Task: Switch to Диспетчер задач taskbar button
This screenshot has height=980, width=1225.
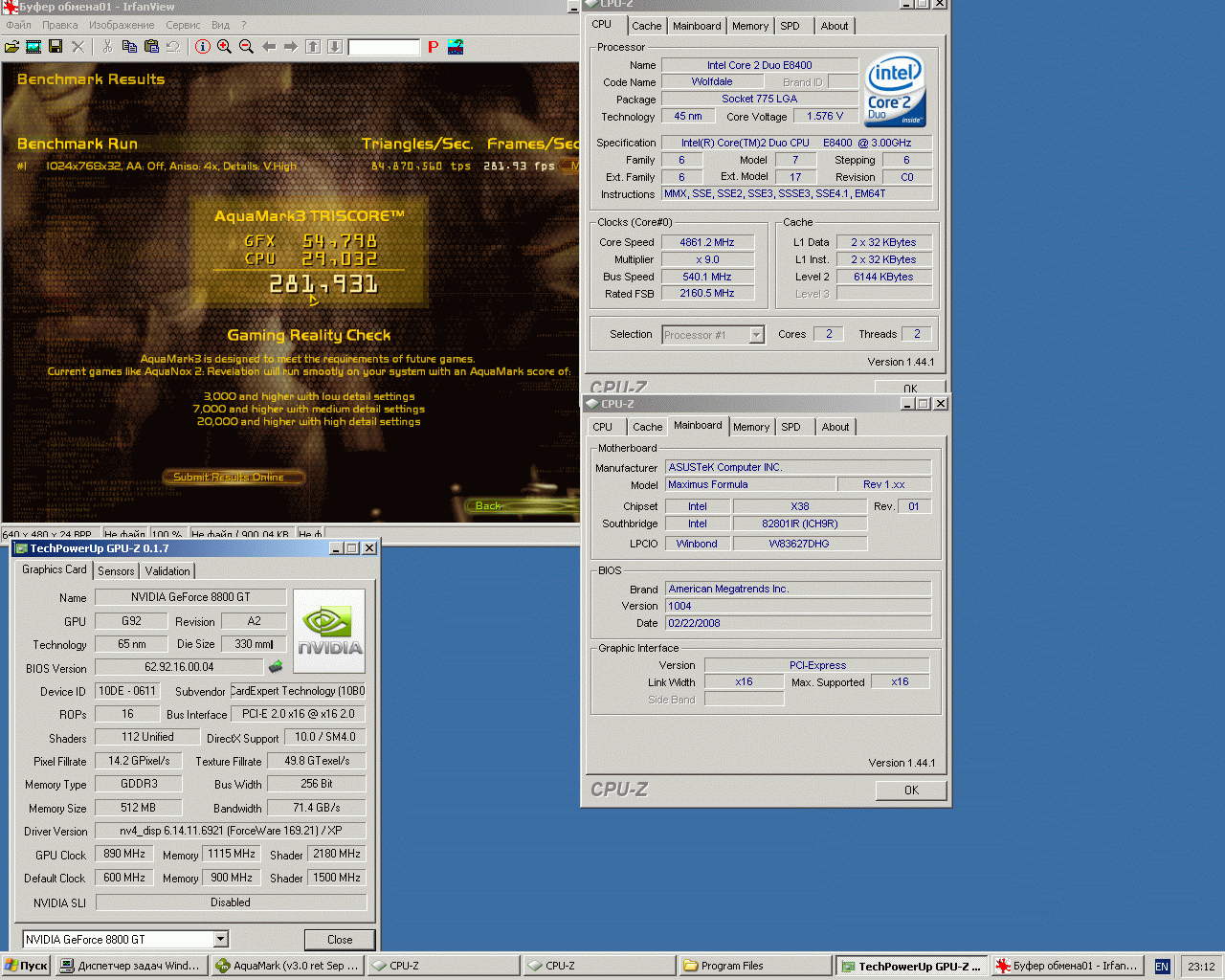Action: (132, 966)
